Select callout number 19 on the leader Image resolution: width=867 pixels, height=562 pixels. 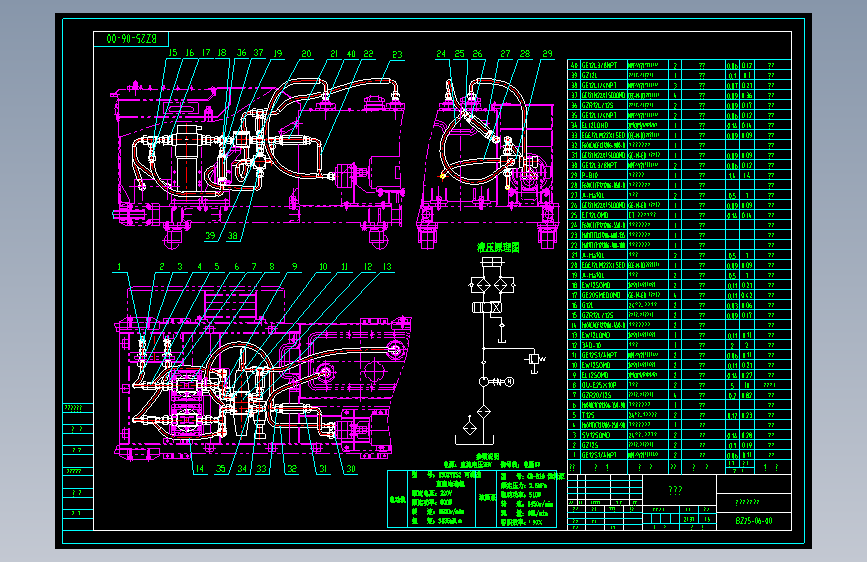278,53
